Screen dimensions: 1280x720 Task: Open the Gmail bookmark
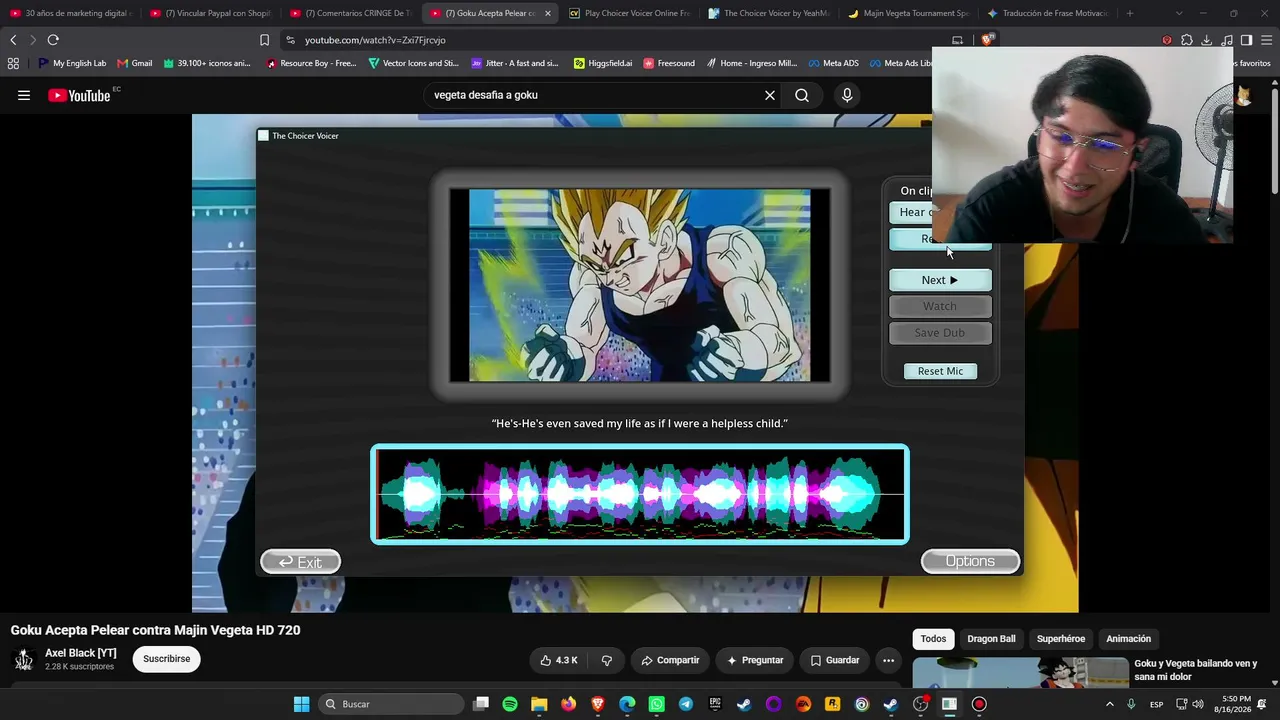135,63
